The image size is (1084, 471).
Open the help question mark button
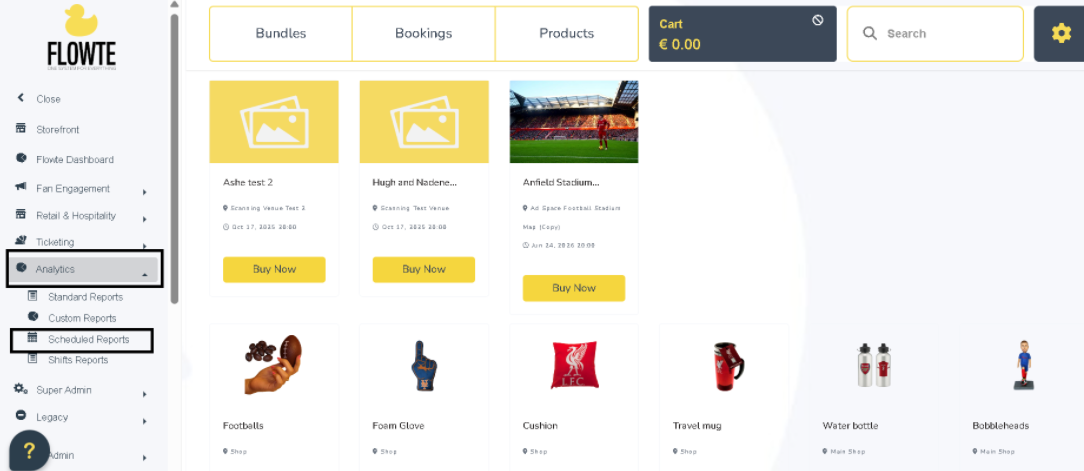(x=29, y=450)
